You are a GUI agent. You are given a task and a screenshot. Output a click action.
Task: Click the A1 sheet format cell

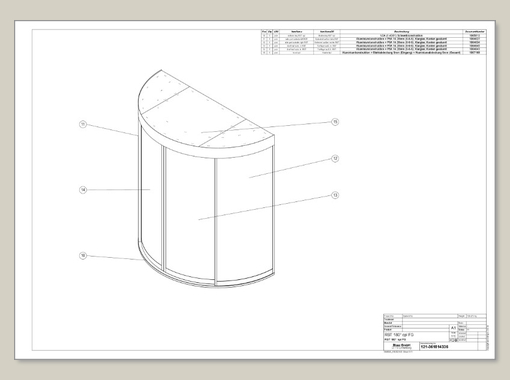(453, 328)
